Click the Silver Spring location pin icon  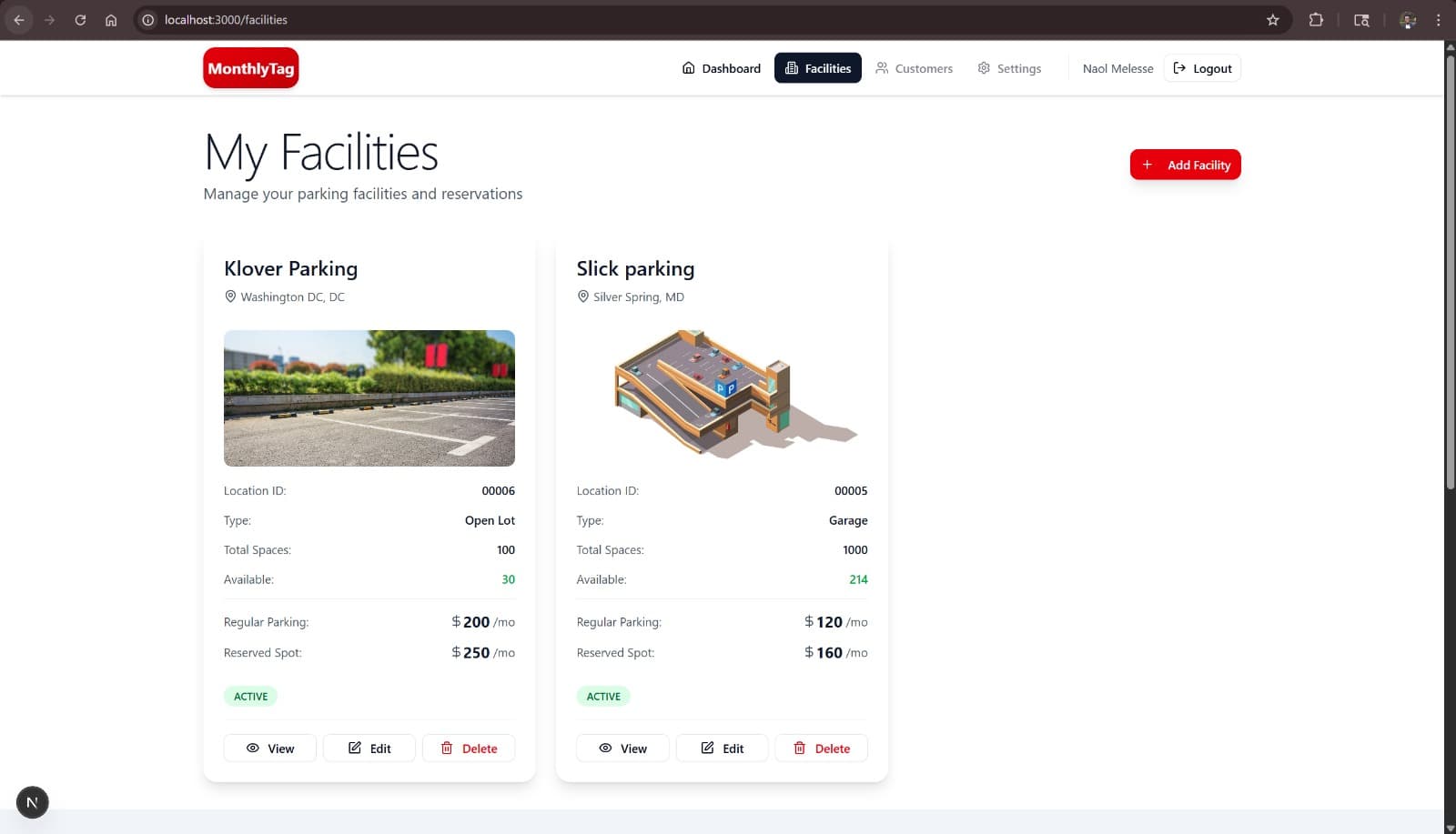[583, 296]
